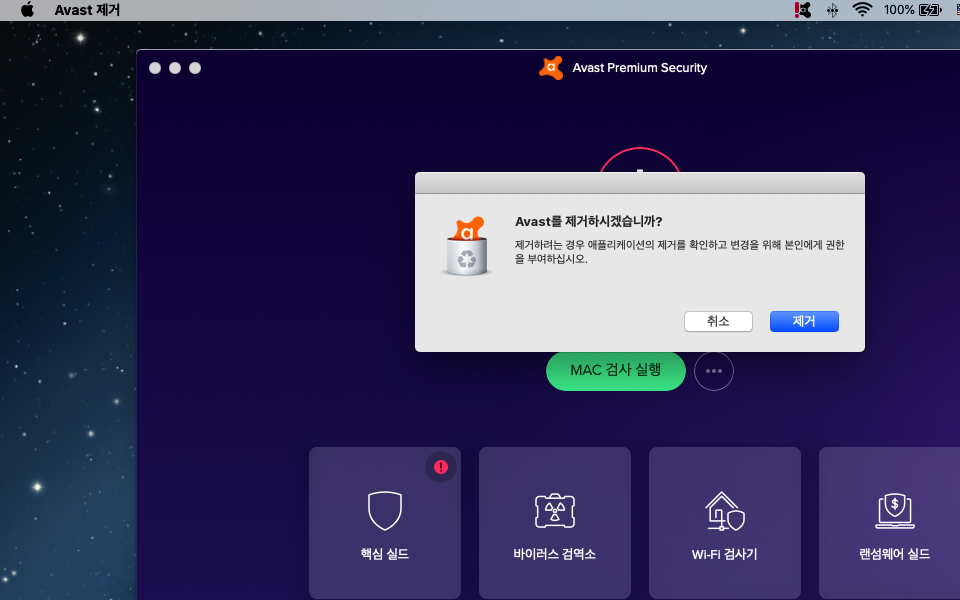This screenshot has width=960, height=600.
Task: Click the Avast trash can icon in dialog
Action: coord(467,247)
